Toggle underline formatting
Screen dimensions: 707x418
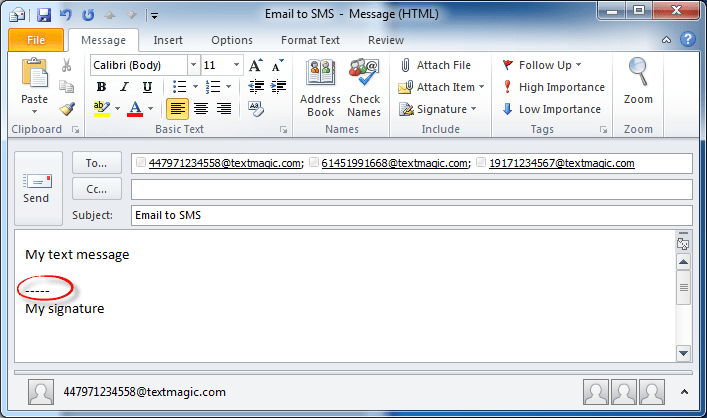coord(147,87)
